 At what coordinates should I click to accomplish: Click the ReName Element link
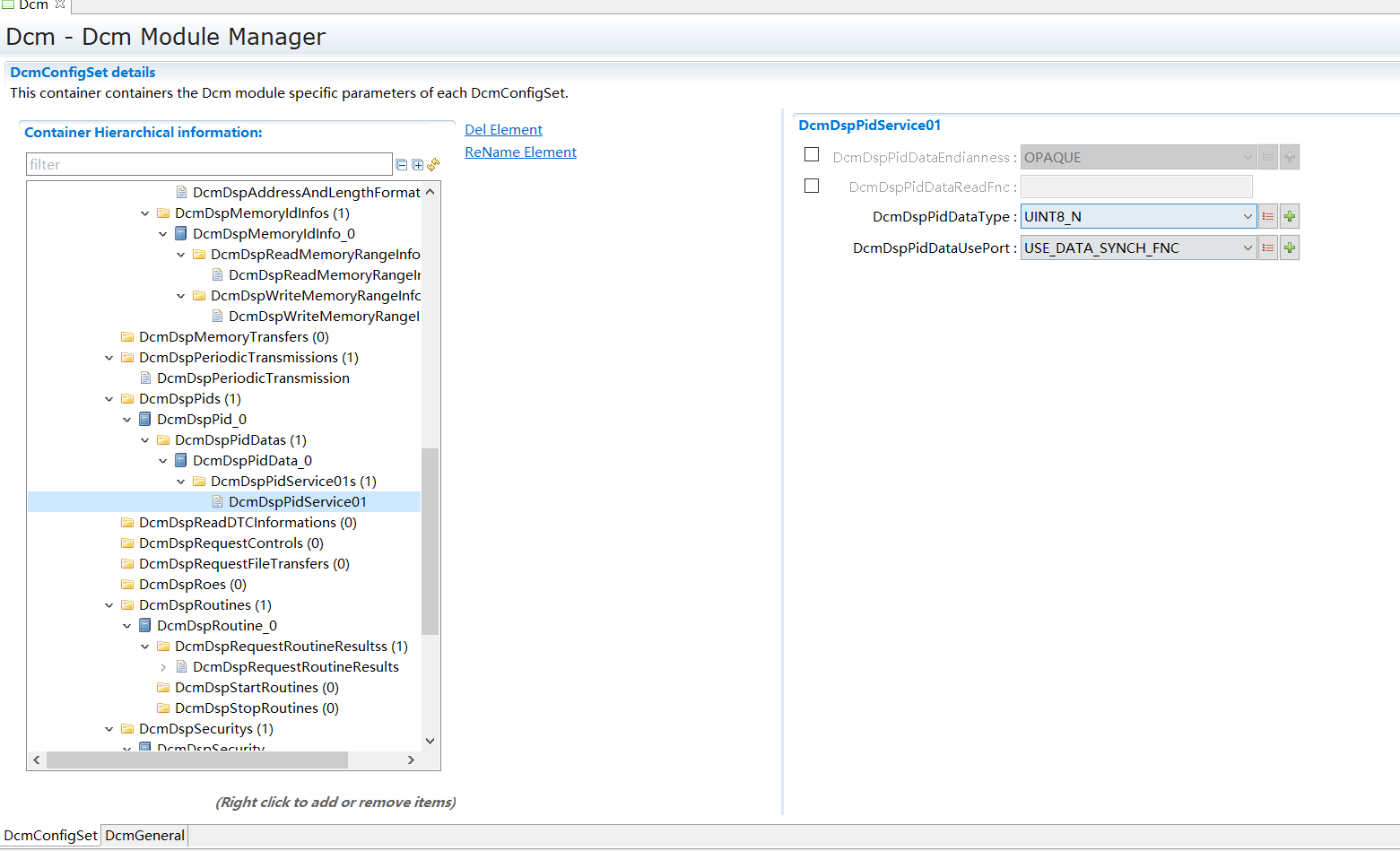520,152
